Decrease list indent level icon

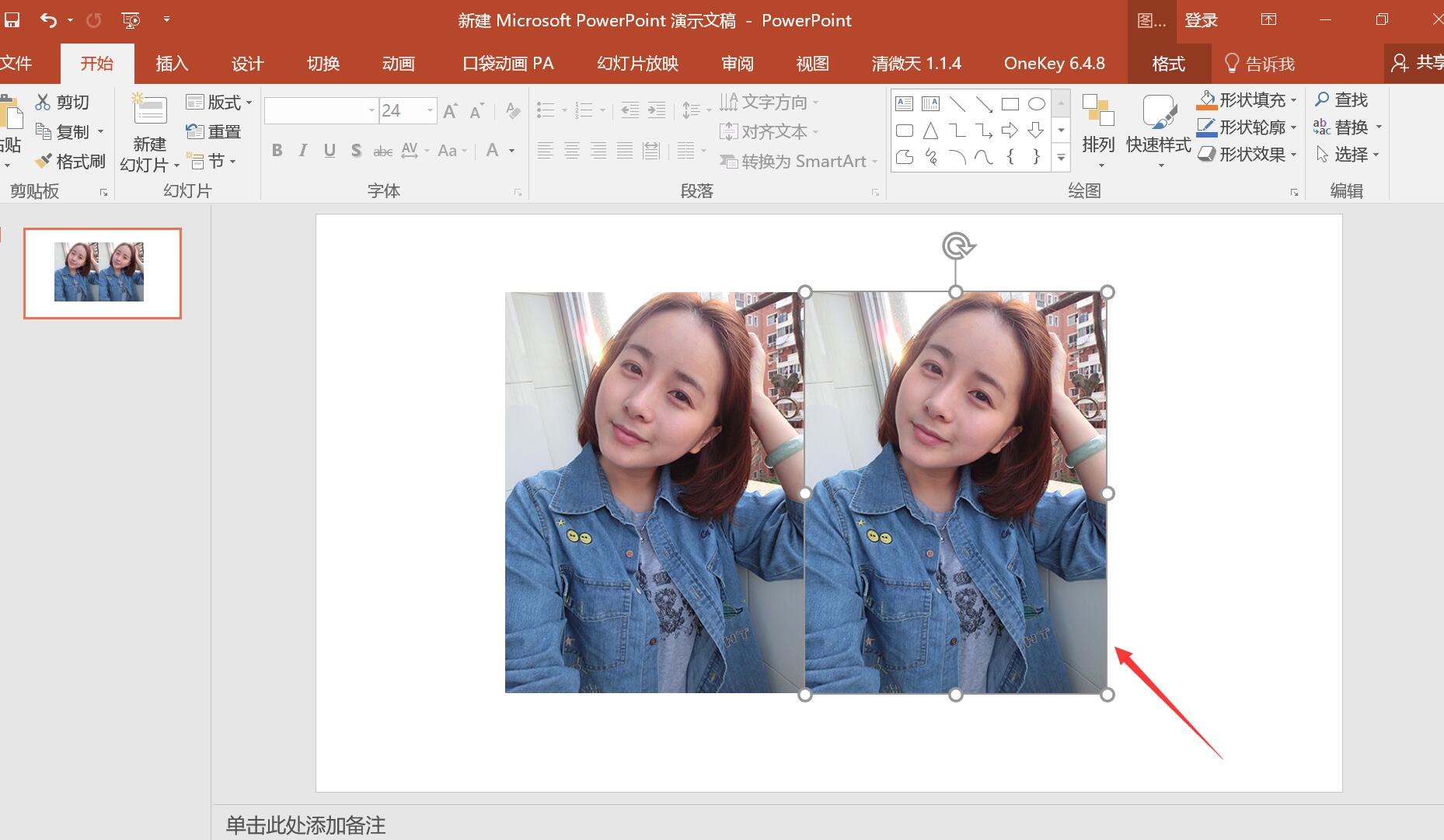pos(630,110)
